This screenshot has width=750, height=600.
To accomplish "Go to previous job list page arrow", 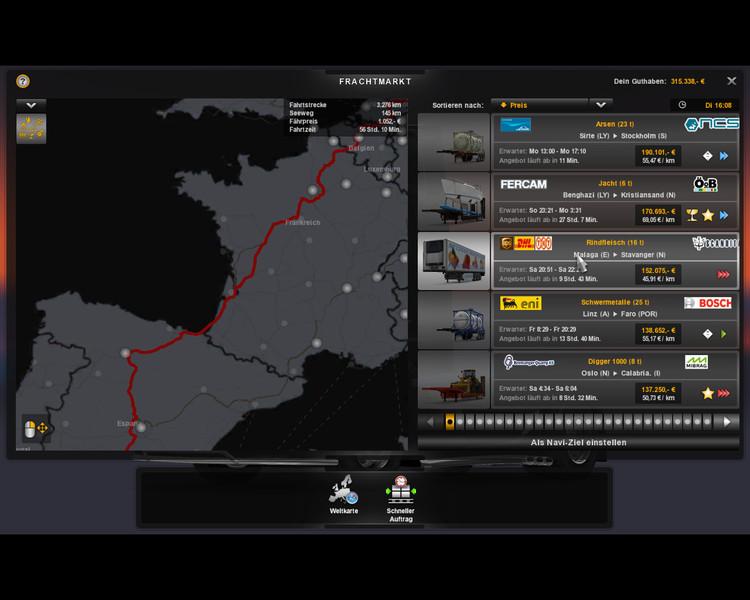I will click(x=431, y=422).
